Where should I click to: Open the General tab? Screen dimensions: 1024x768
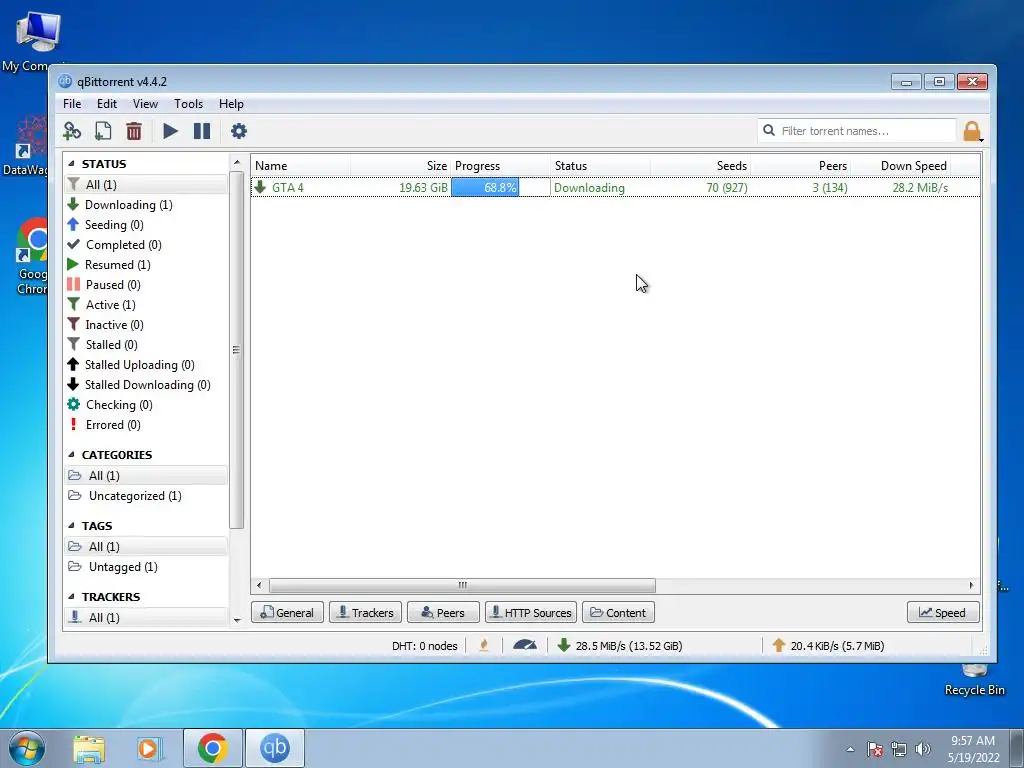click(287, 613)
